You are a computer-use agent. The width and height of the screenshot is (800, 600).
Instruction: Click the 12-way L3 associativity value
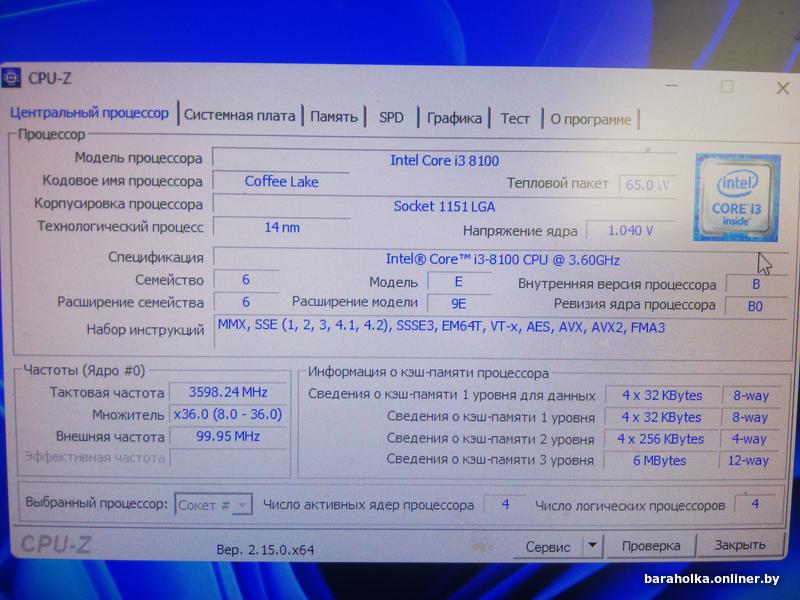coord(748,461)
